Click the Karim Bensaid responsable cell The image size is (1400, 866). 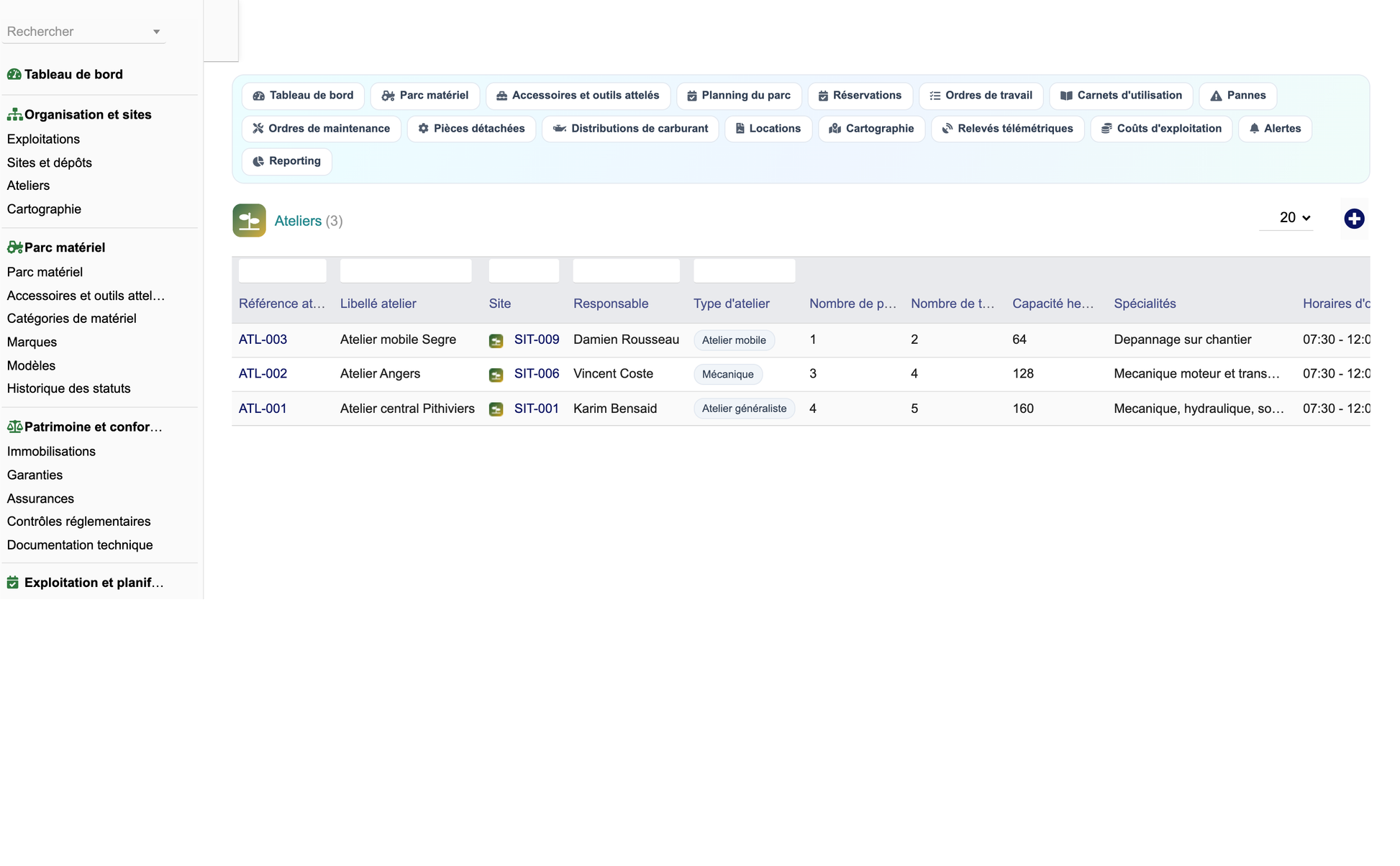pos(615,409)
